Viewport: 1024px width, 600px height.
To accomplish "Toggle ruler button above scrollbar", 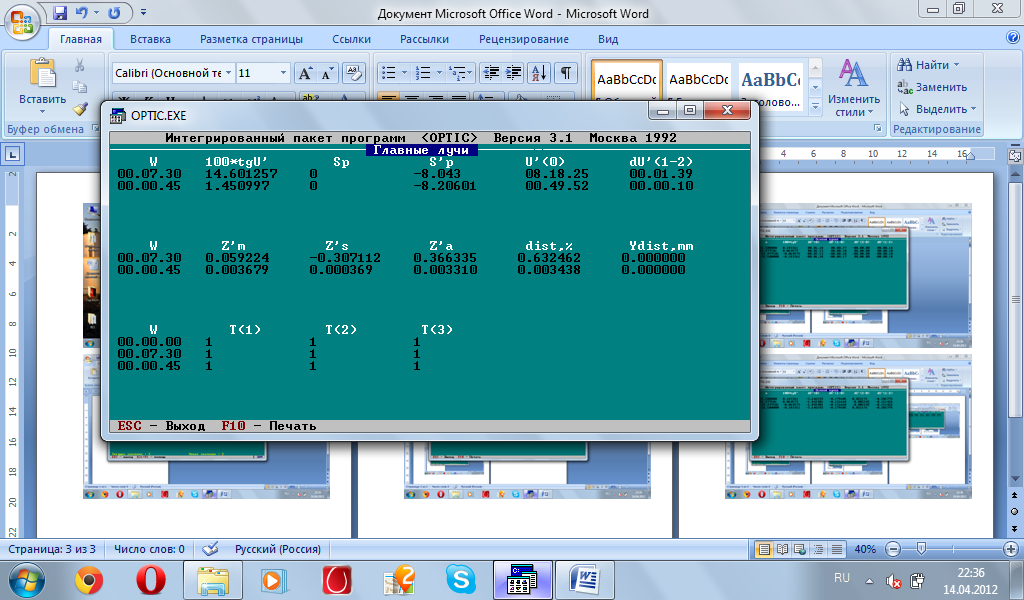I will coord(1014,155).
